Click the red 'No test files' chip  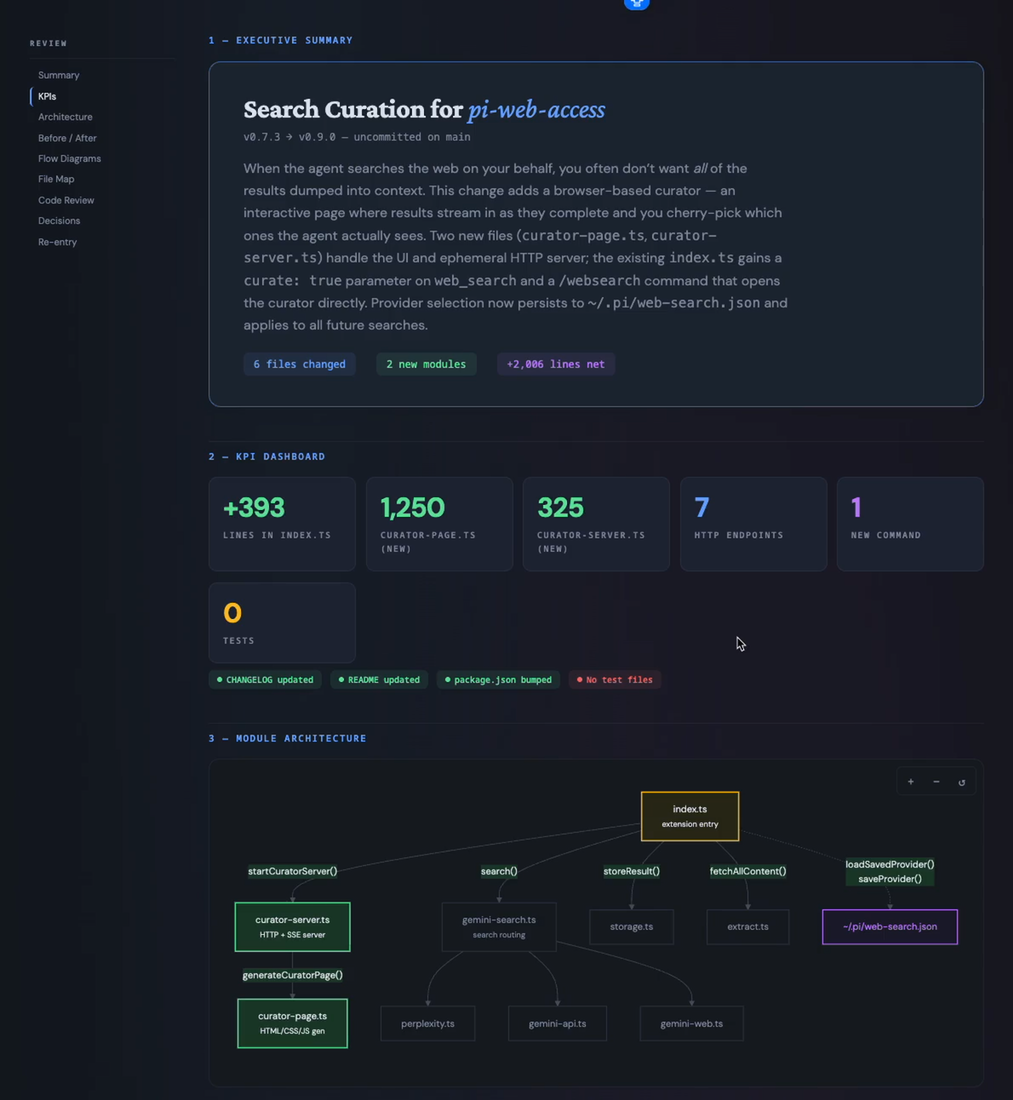[x=615, y=680]
